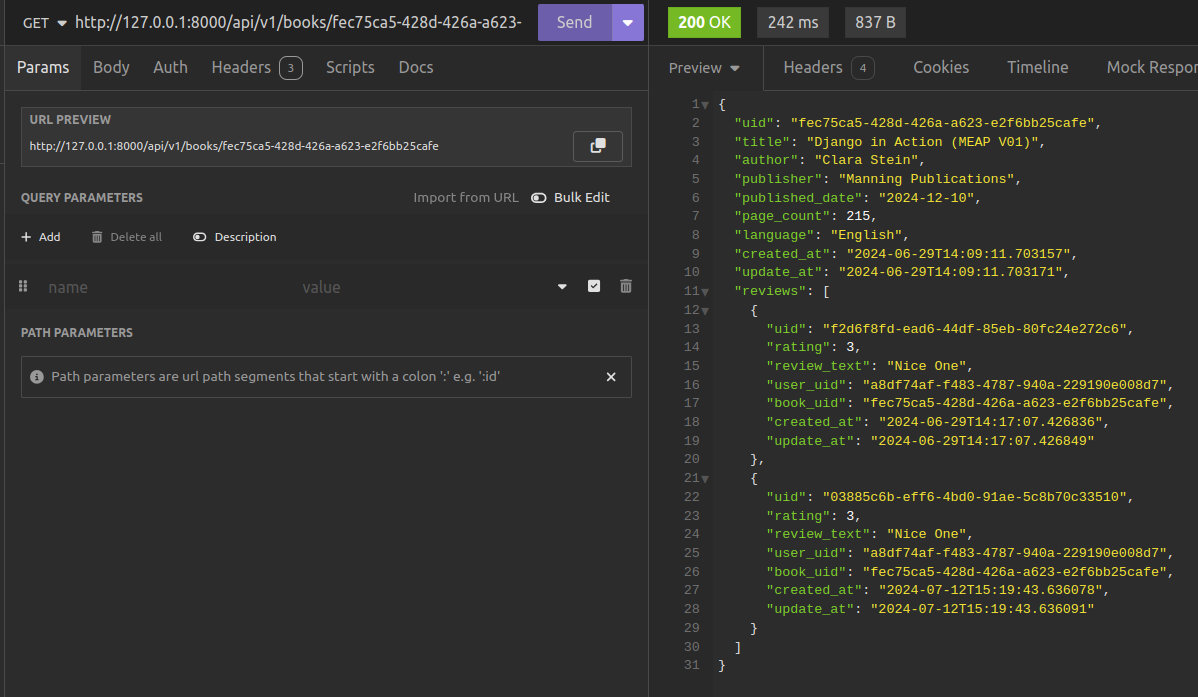The width and height of the screenshot is (1198, 697).
Task: Copy the URL preview to clipboard
Action: click(x=597, y=146)
